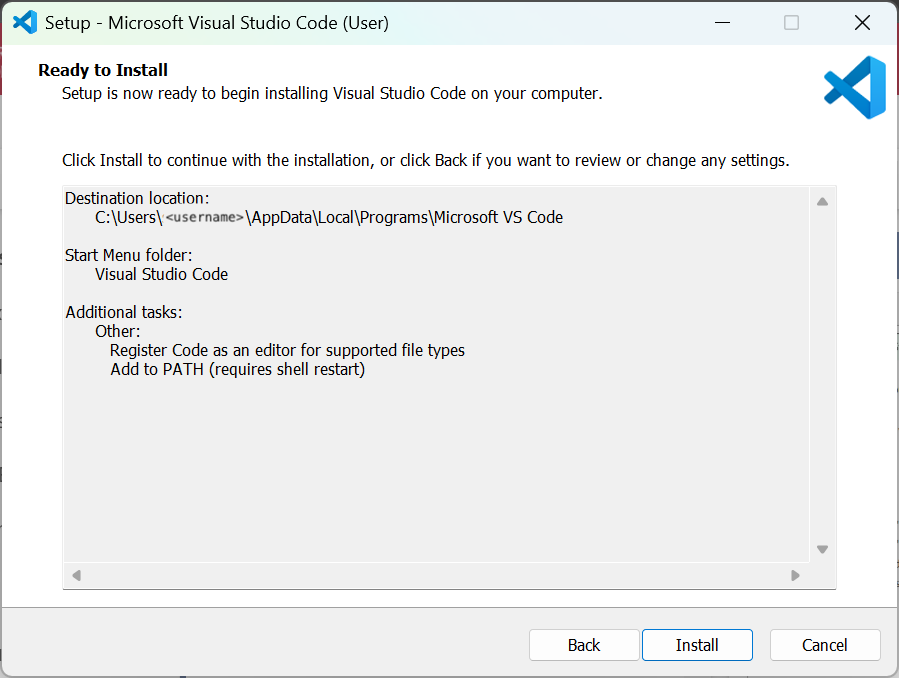
Task: Close the setup window
Action: point(862,23)
